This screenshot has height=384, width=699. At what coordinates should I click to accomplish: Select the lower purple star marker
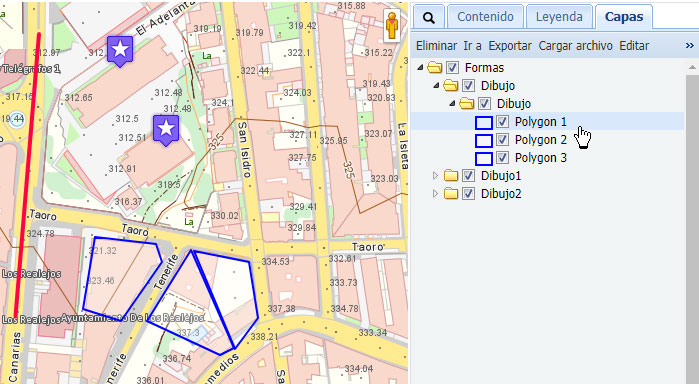coord(166,130)
